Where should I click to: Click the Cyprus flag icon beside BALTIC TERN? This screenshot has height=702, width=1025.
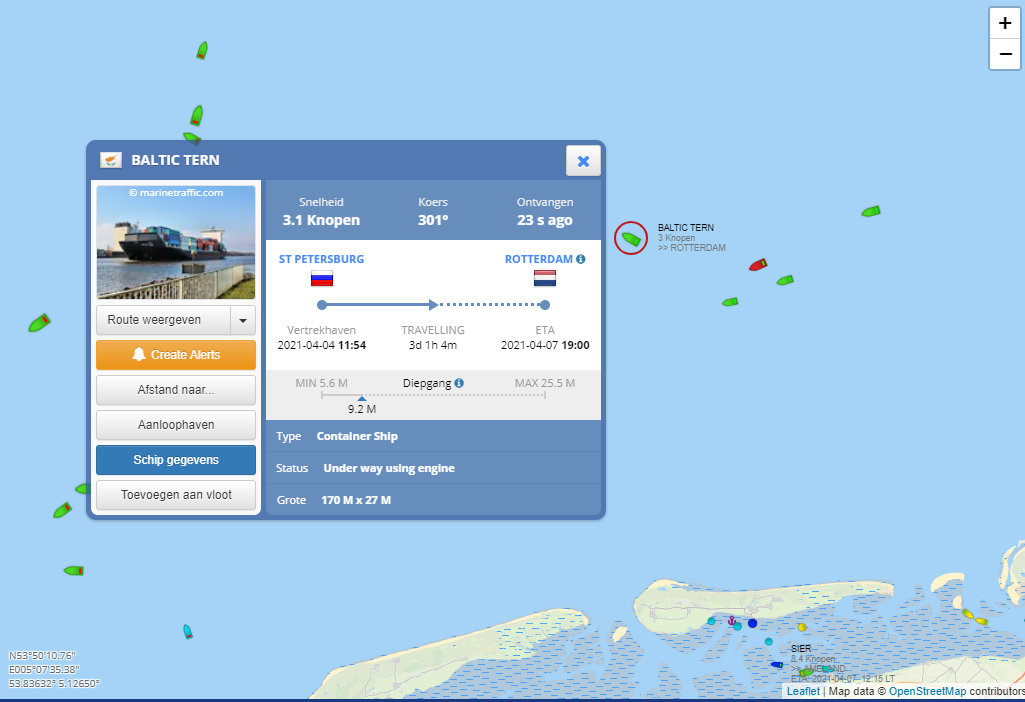tap(110, 159)
